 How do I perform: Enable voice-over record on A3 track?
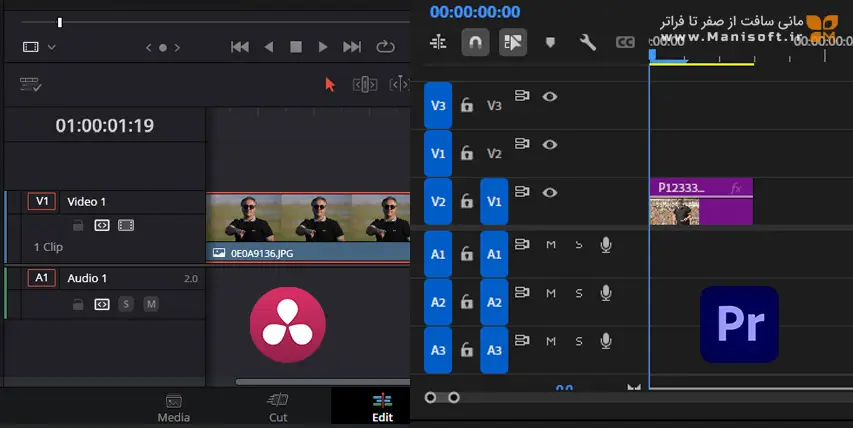pyautogui.click(x=606, y=341)
